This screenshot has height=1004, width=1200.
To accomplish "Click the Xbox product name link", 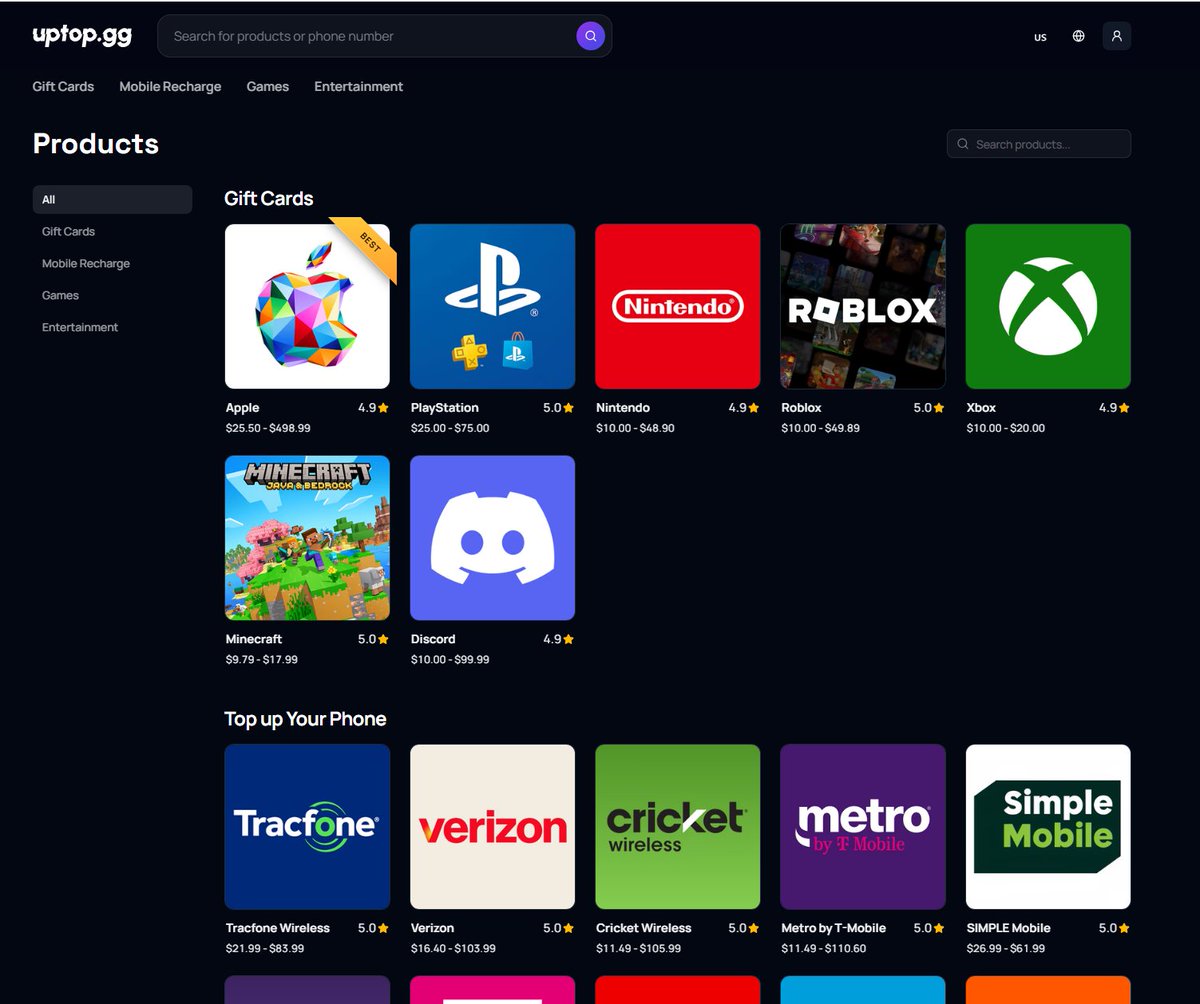I will point(982,408).
